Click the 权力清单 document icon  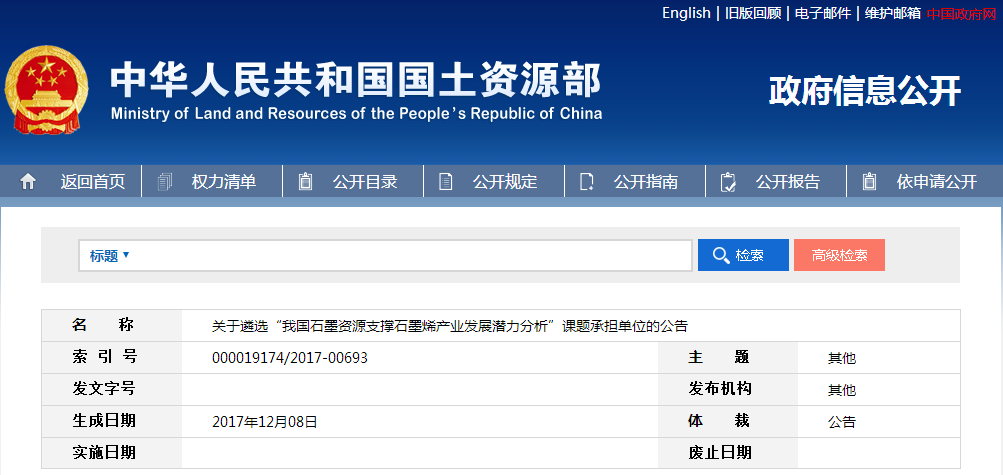click(165, 182)
